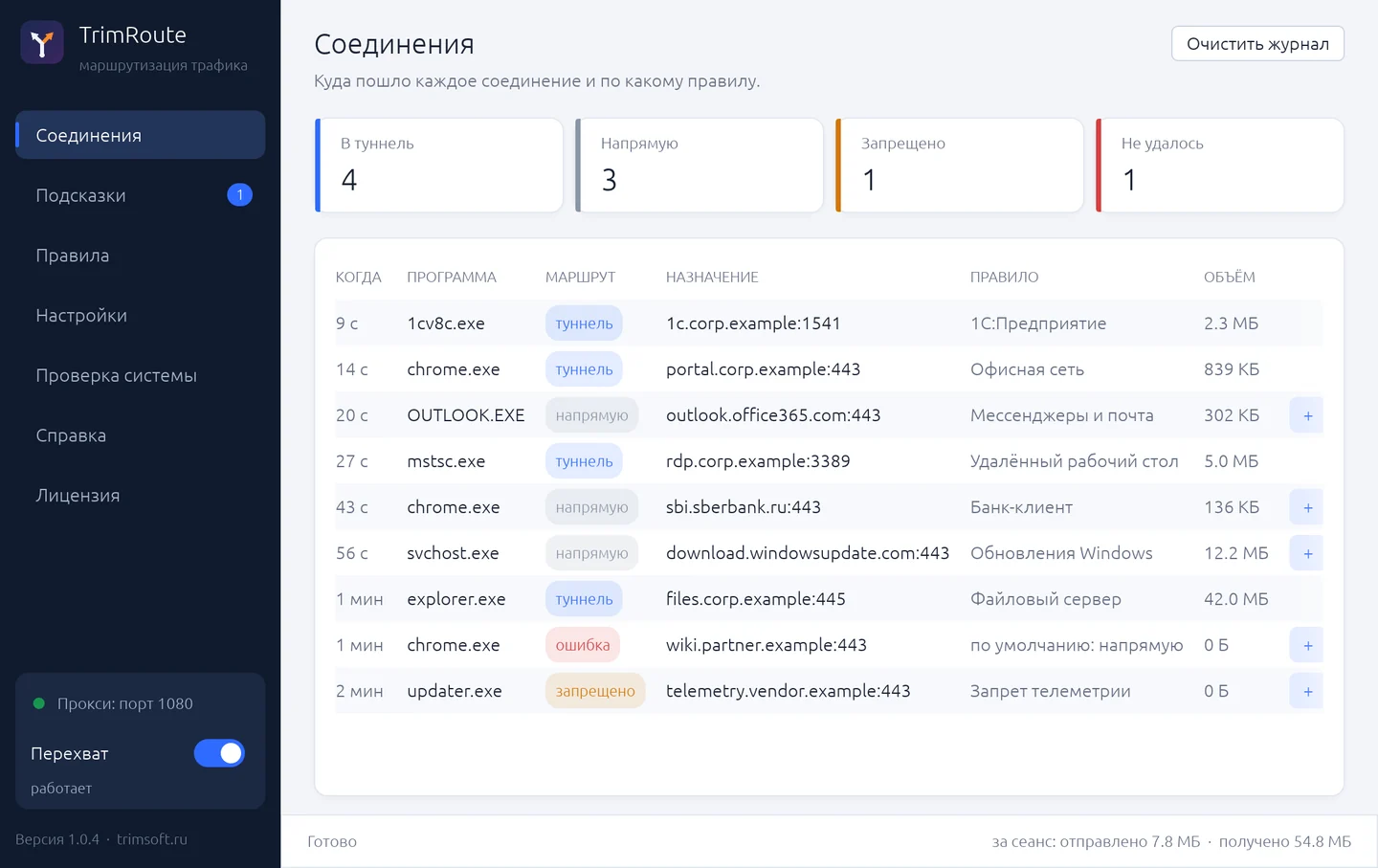The height and width of the screenshot is (868, 1378).
Task: Click portal.corp.example:443 destination
Action: (763, 369)
